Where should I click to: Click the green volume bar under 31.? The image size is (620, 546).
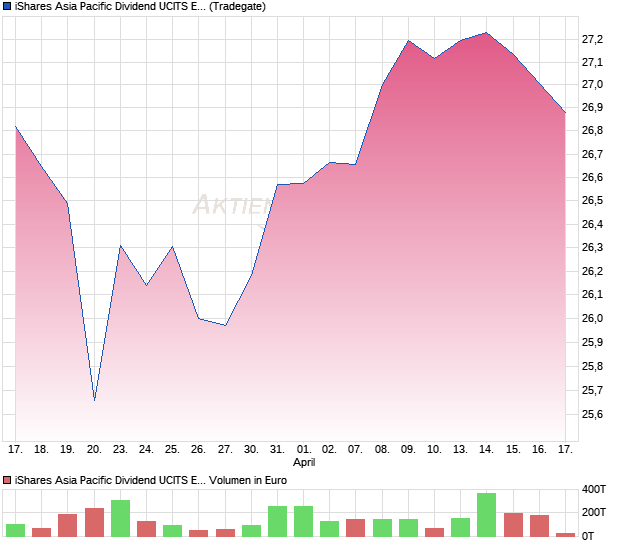tap(278, 521)
